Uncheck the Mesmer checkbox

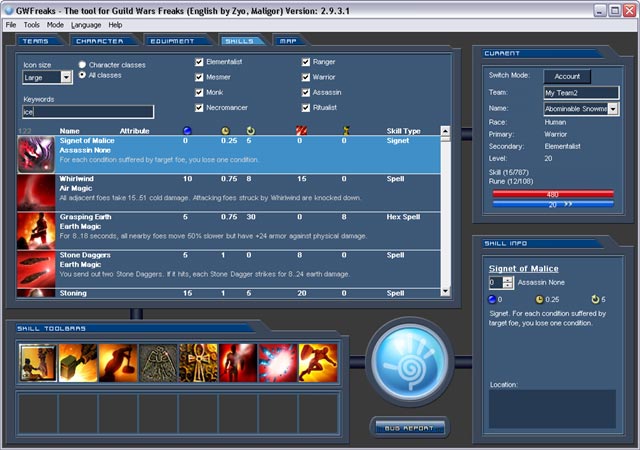click(199, 77)
